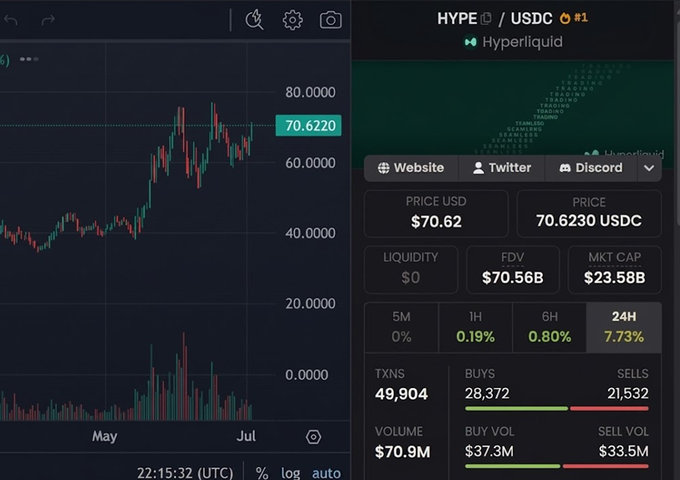Image resolution: width=680 pixels, height=480 pixels.
Task: Click the green buy volume bar
Action: point(513,466)
